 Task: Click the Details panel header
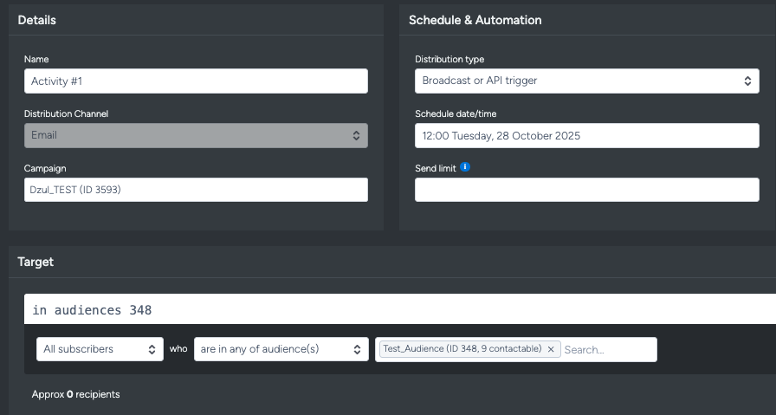pos(37,20)
